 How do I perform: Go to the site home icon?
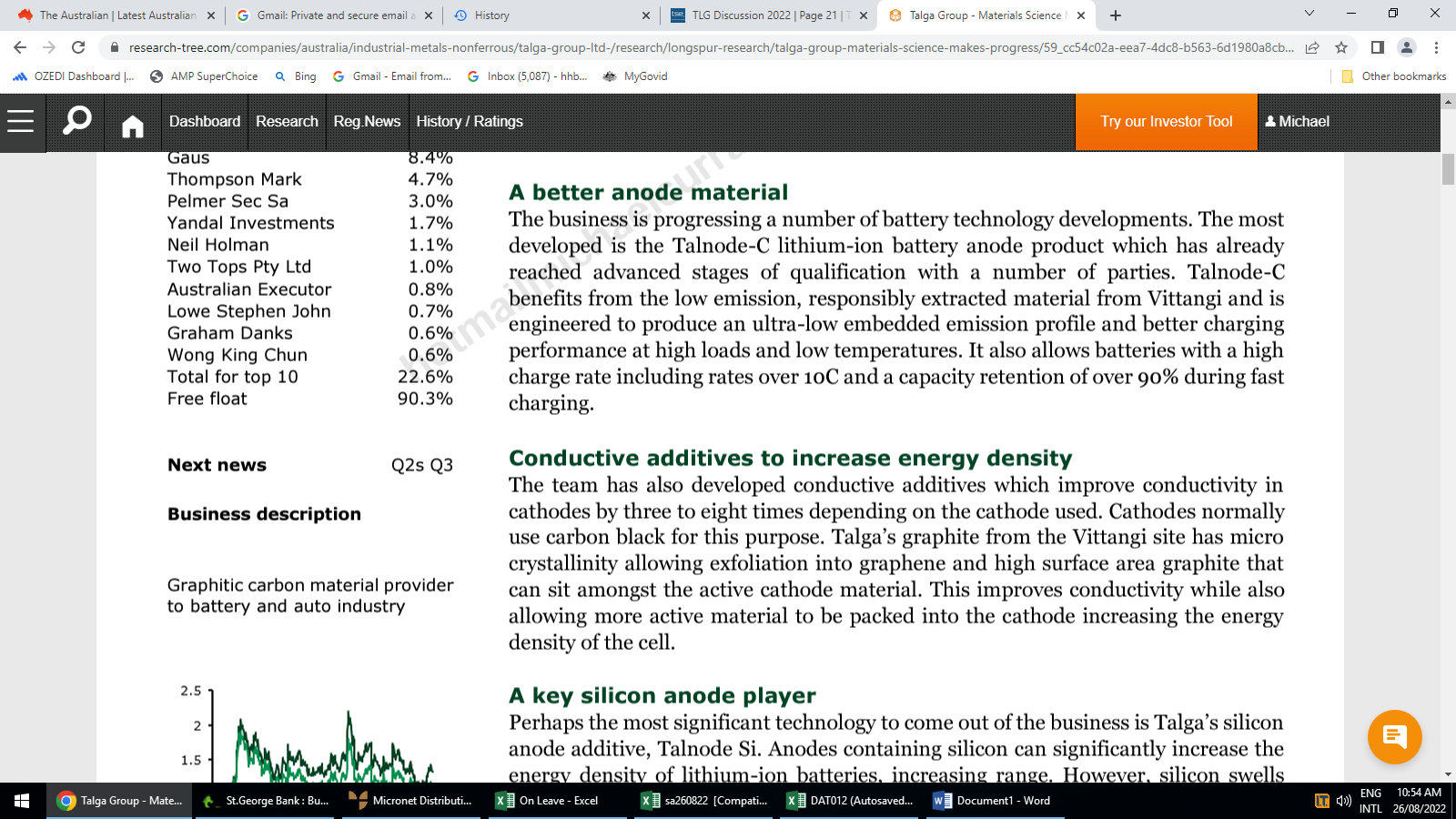pyautogui.click(x=133, y=126)
